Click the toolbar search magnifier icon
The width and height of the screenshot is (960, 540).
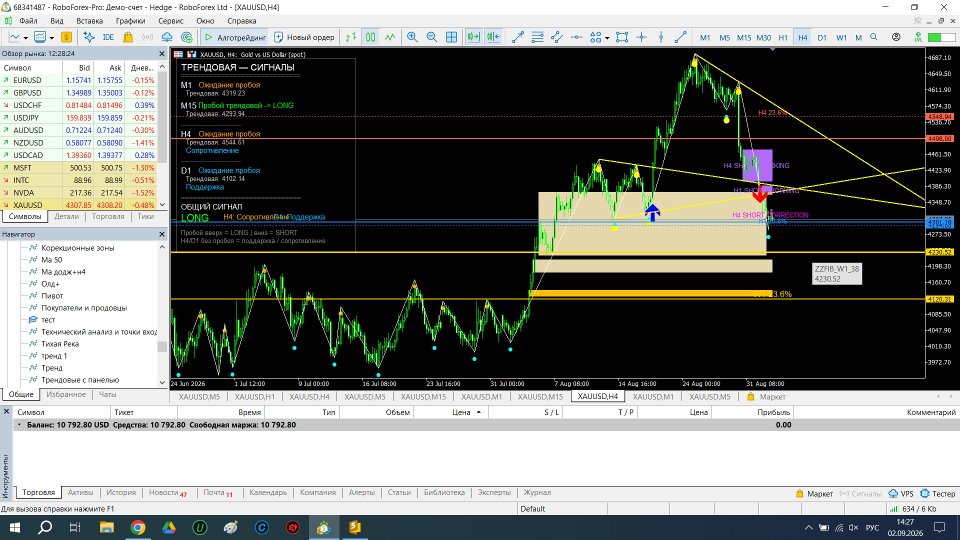click(874, 37)
